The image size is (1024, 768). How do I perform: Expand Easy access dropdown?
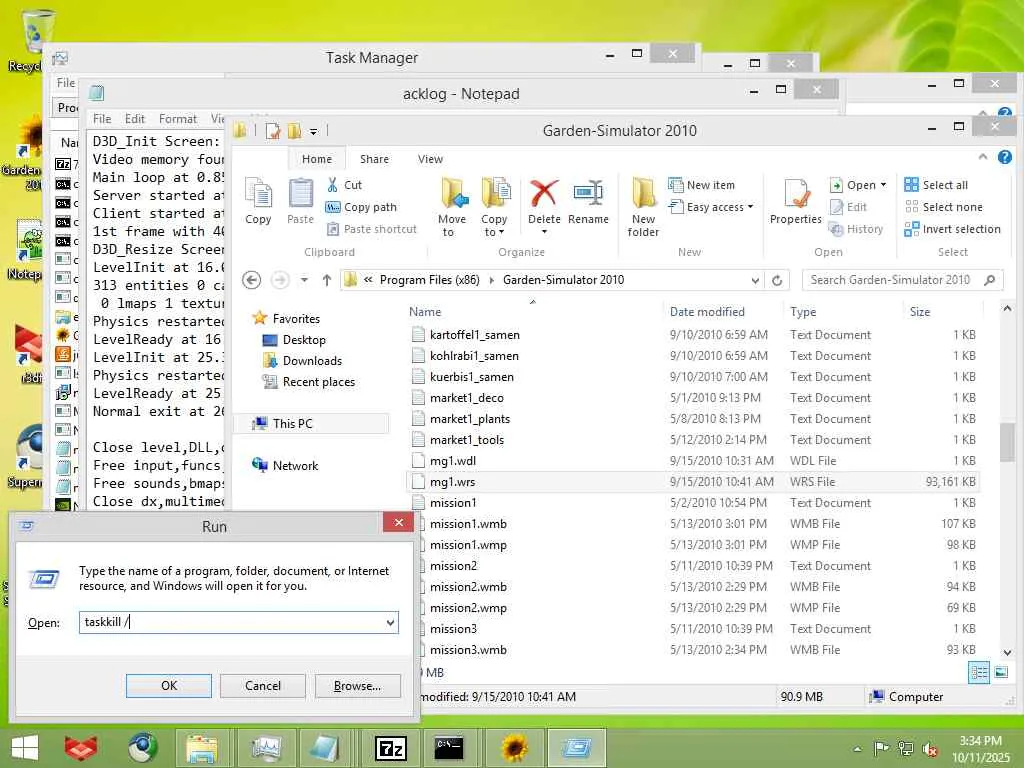[x=750, y=207]
